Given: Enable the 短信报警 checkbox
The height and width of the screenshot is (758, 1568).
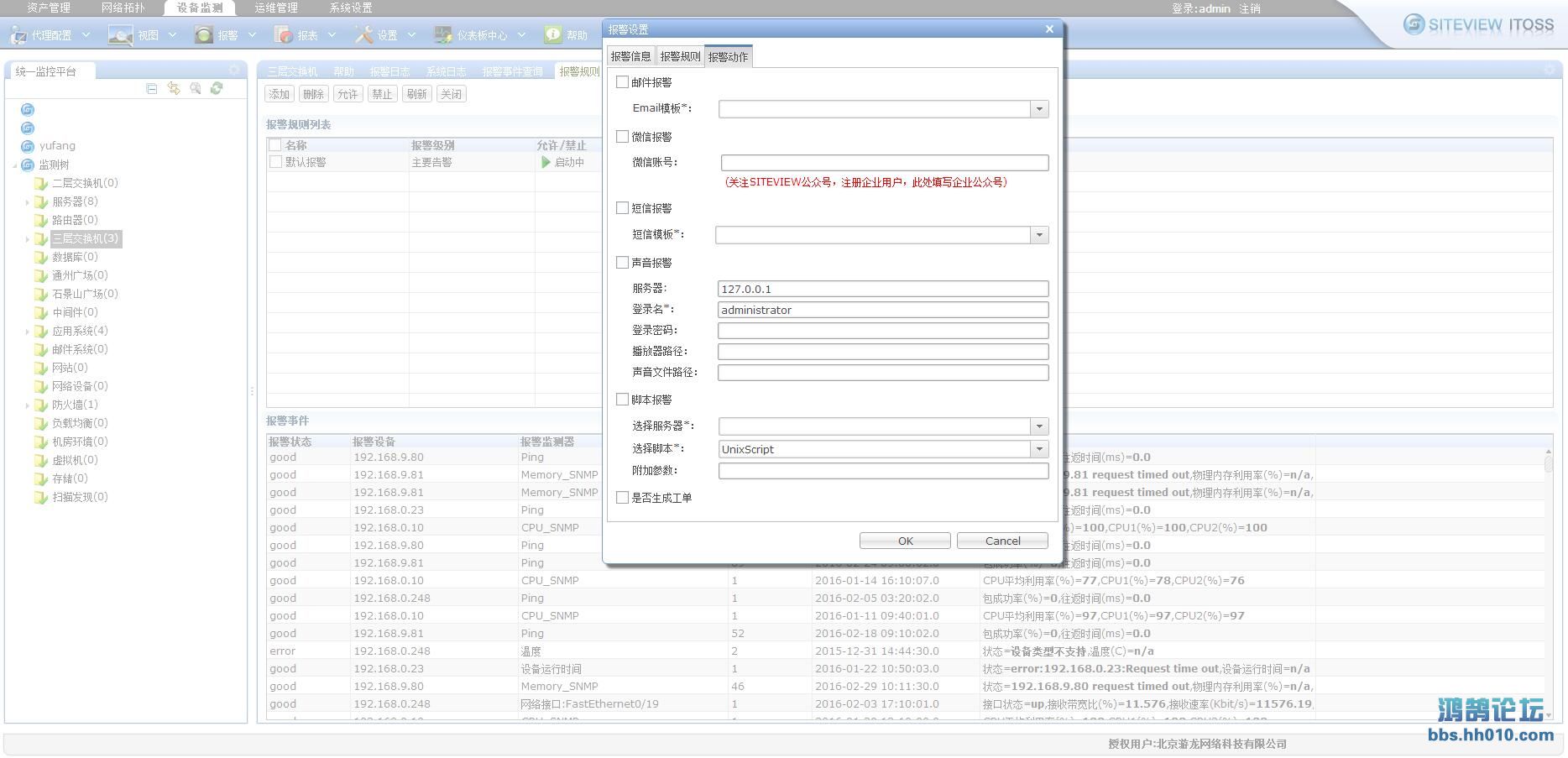Looking at the screenshot, I should coord(622,207).
